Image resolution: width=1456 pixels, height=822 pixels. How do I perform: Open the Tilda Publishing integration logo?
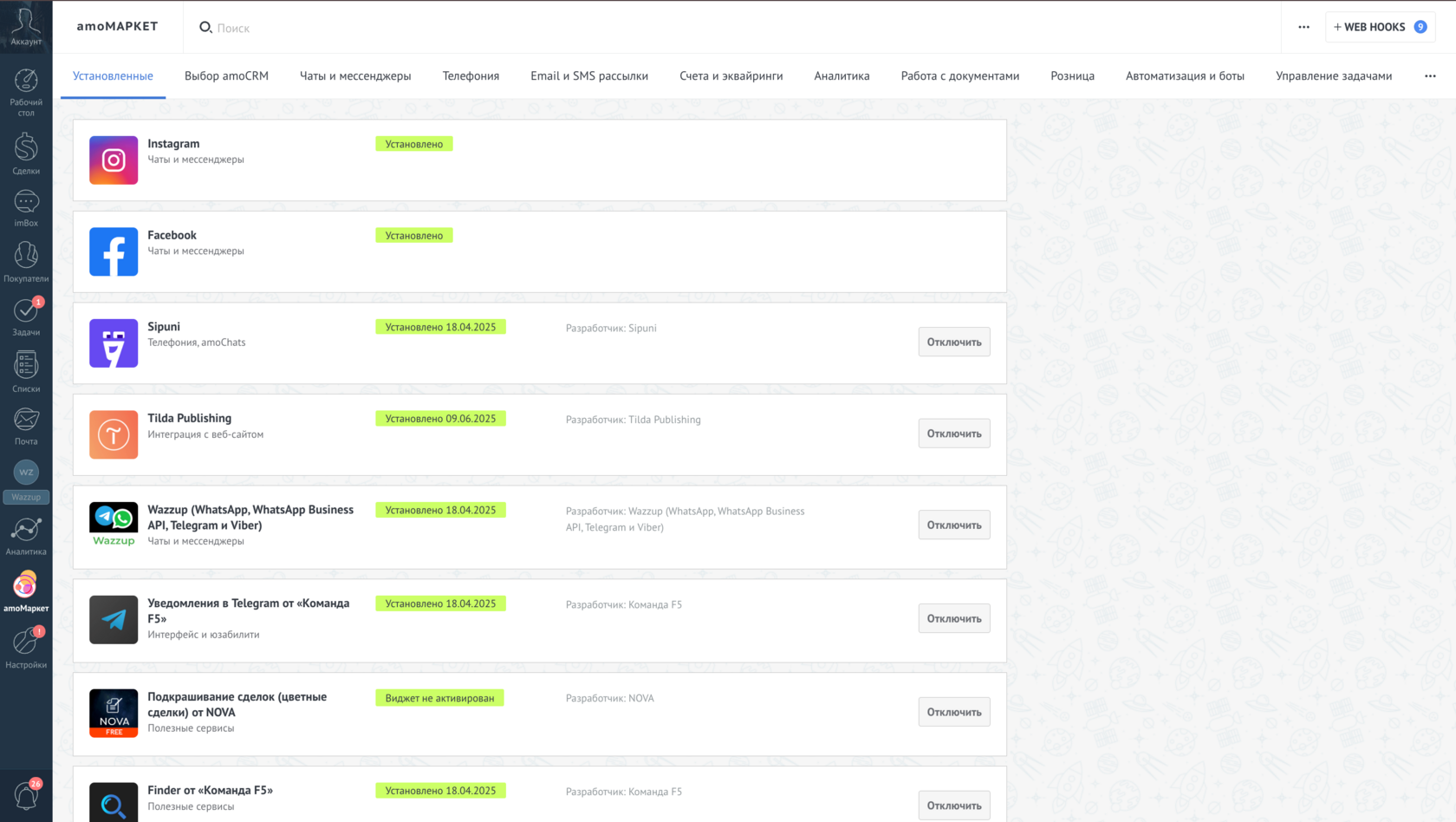[114, 434]
